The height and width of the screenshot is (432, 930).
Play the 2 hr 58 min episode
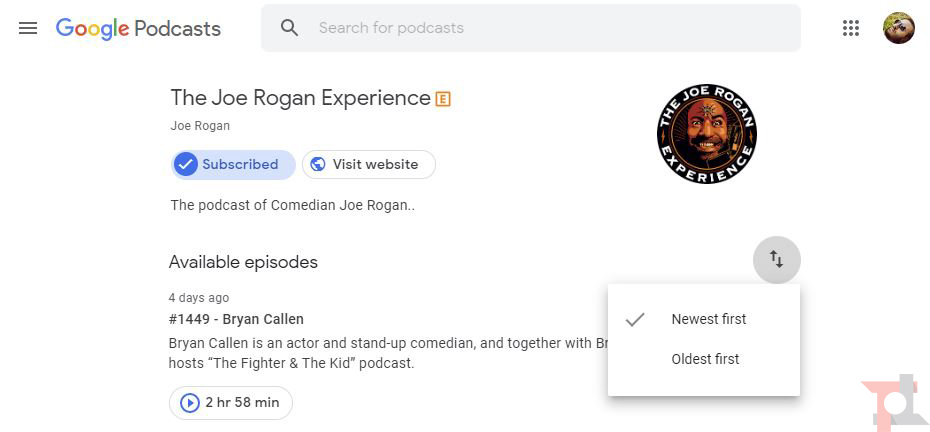click(x=231, y=402)
